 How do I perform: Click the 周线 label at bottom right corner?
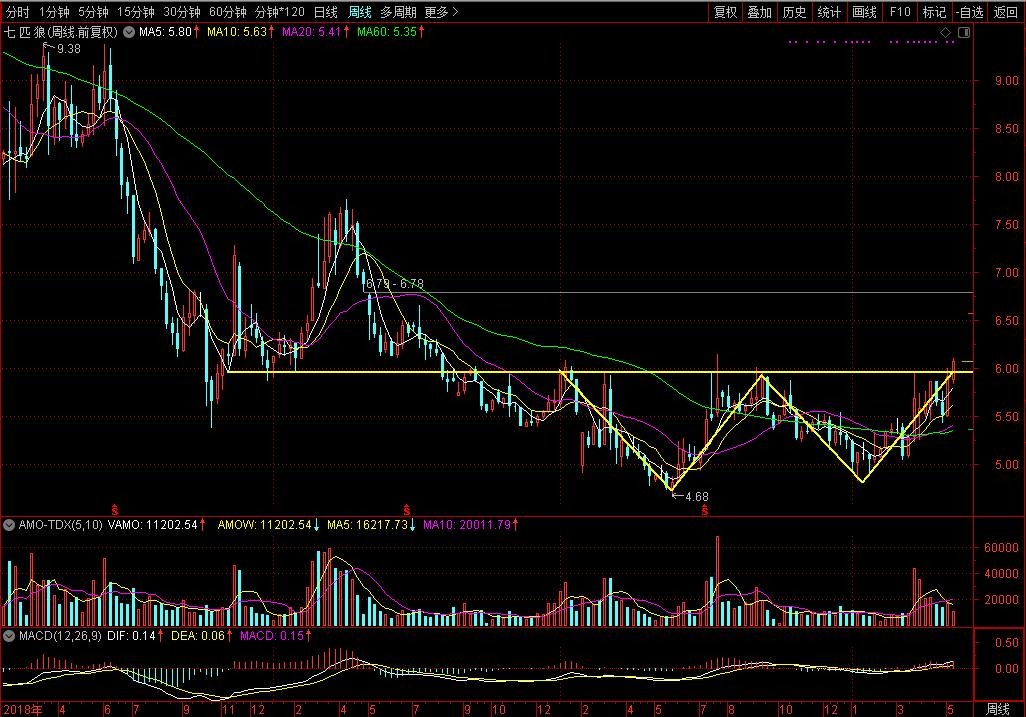(997, 709)
